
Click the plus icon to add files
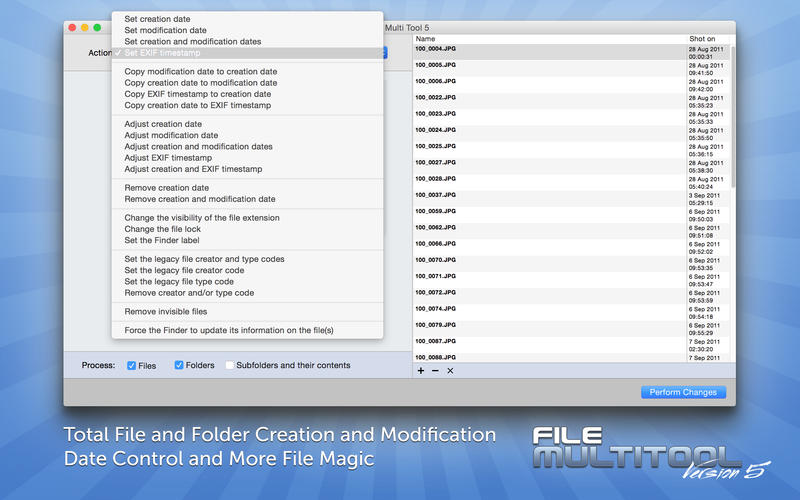coord(421,371)
